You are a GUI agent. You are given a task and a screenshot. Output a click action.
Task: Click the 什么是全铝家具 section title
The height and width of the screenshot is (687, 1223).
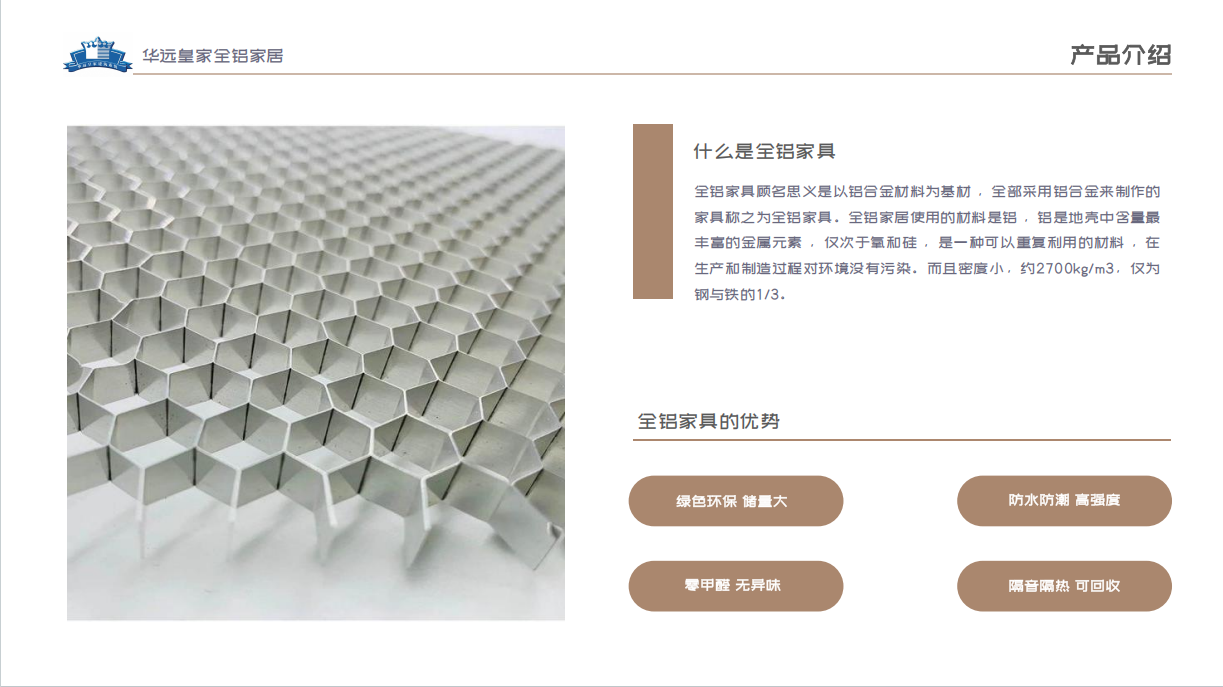(x=764, y=152)
